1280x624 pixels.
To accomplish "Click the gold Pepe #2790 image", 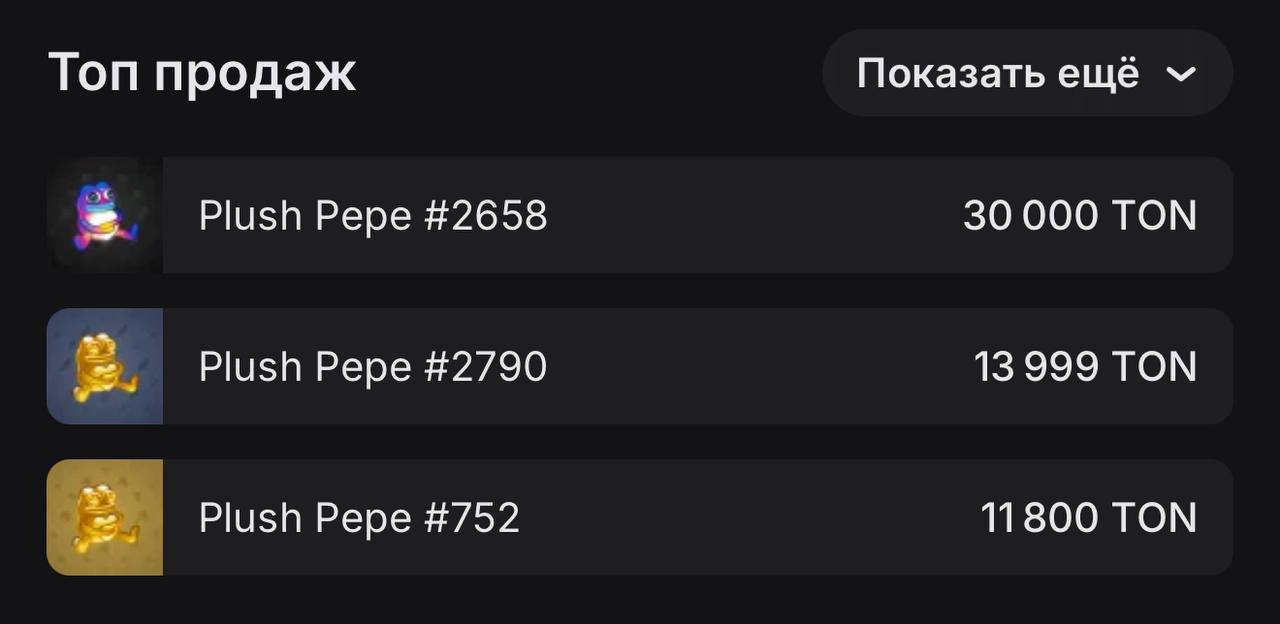I will [x=104, y=366].
